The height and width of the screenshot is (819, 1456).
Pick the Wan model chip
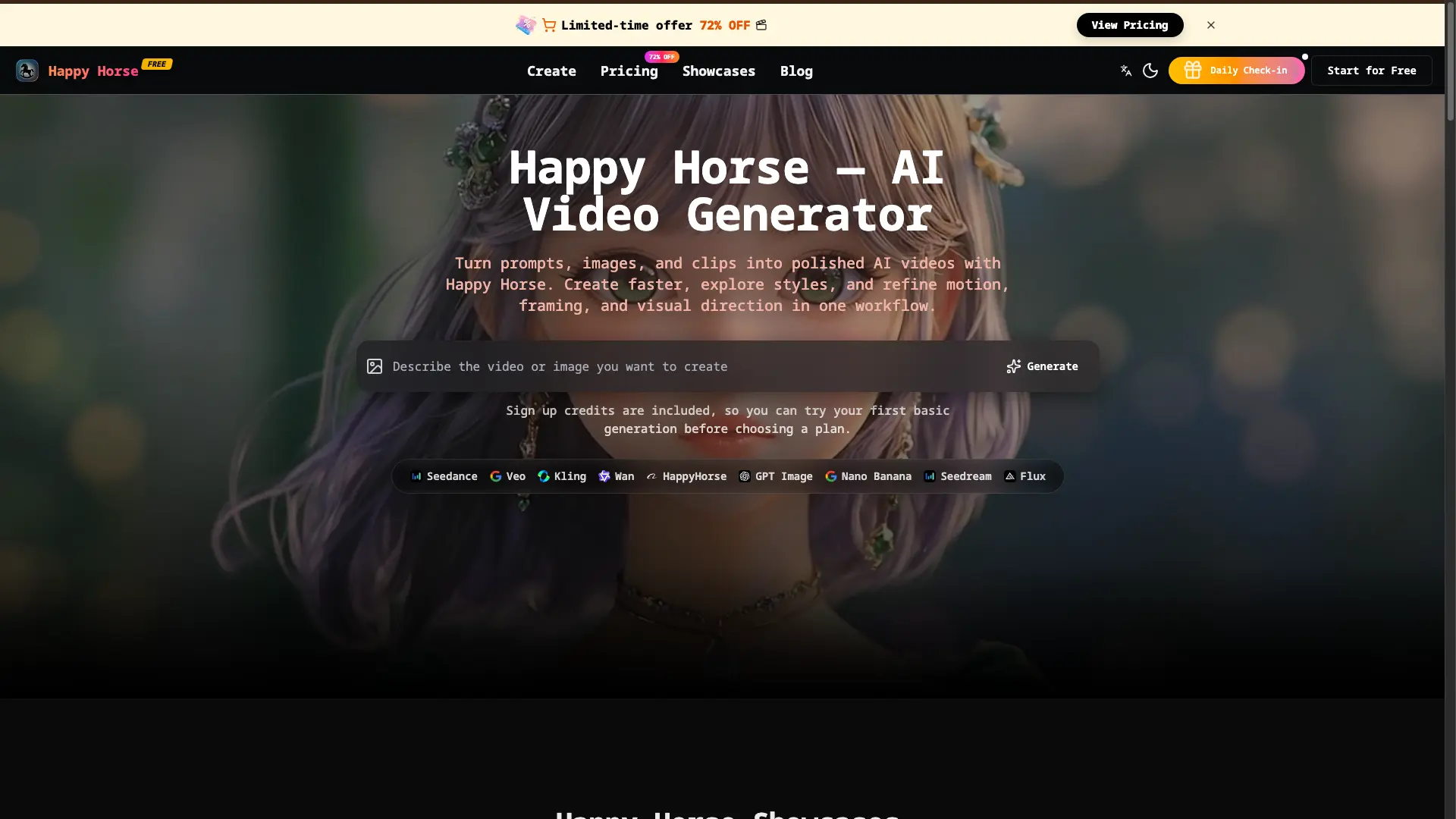[617, 476]
